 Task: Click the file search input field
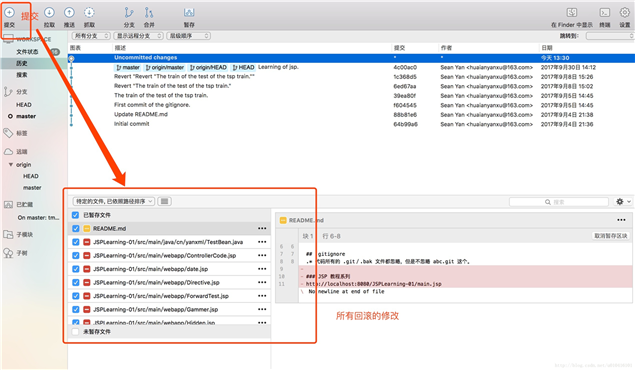pyautogui.click(x=559, y=202)
